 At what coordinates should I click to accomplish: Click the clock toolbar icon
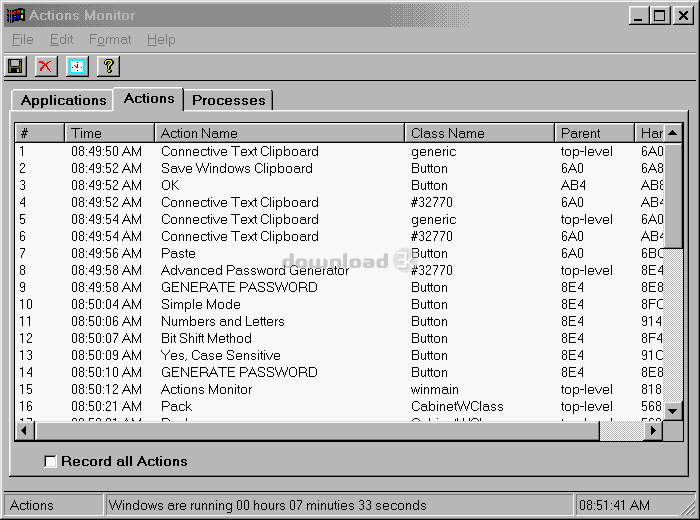click(77, 66)
